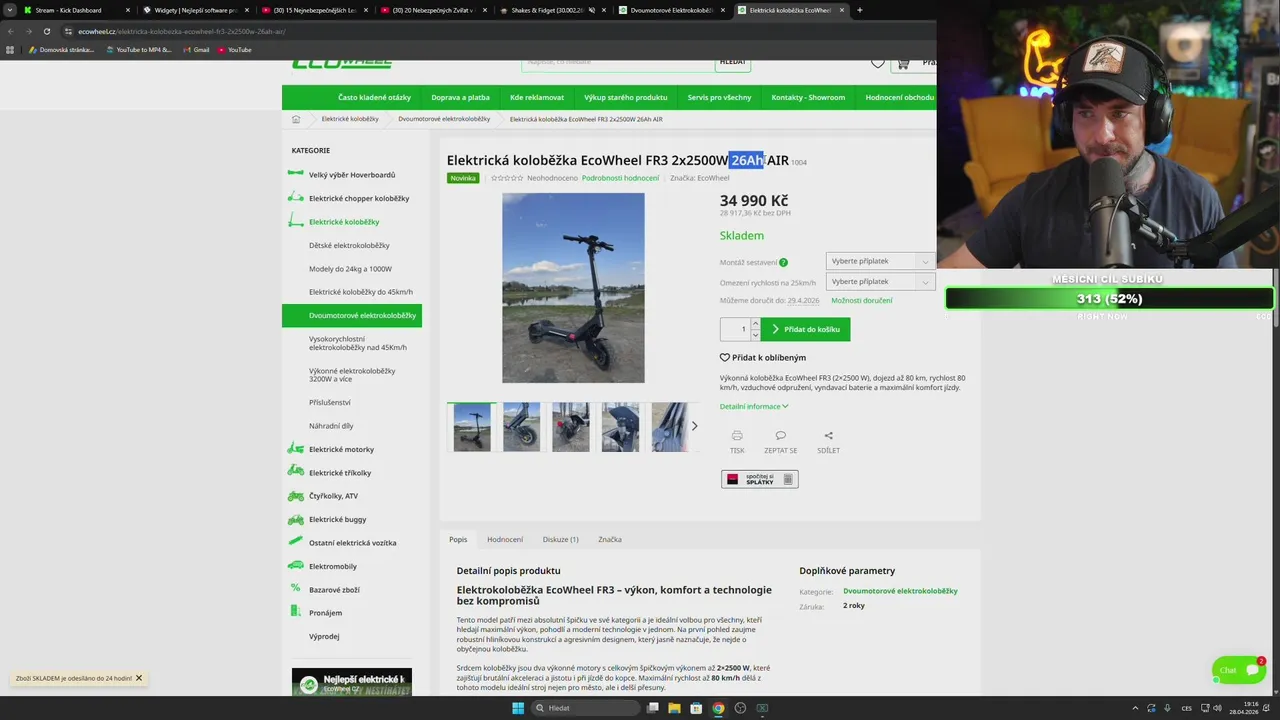Open the home breadcrumb icon
Image resolution: width=1280 pixels, height=720 pixels.
296,119
